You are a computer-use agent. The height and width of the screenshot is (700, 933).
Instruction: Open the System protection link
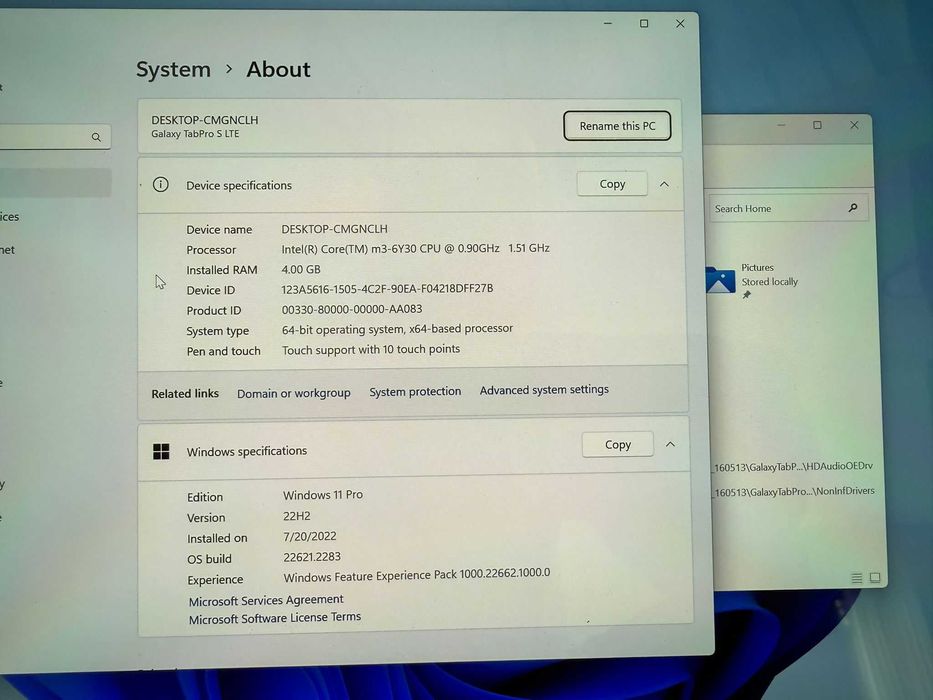click(415, 392)
